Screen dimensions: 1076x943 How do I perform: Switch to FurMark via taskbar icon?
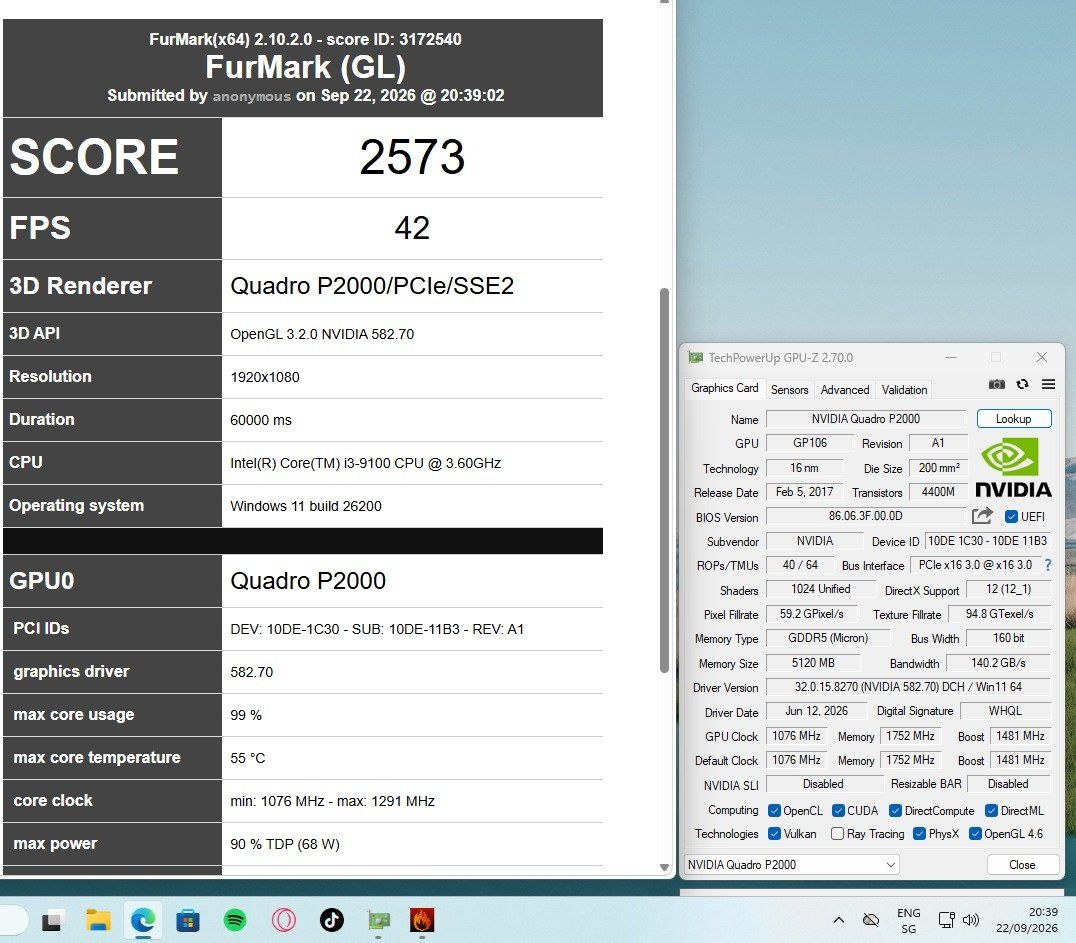click(x=422, y=920)
